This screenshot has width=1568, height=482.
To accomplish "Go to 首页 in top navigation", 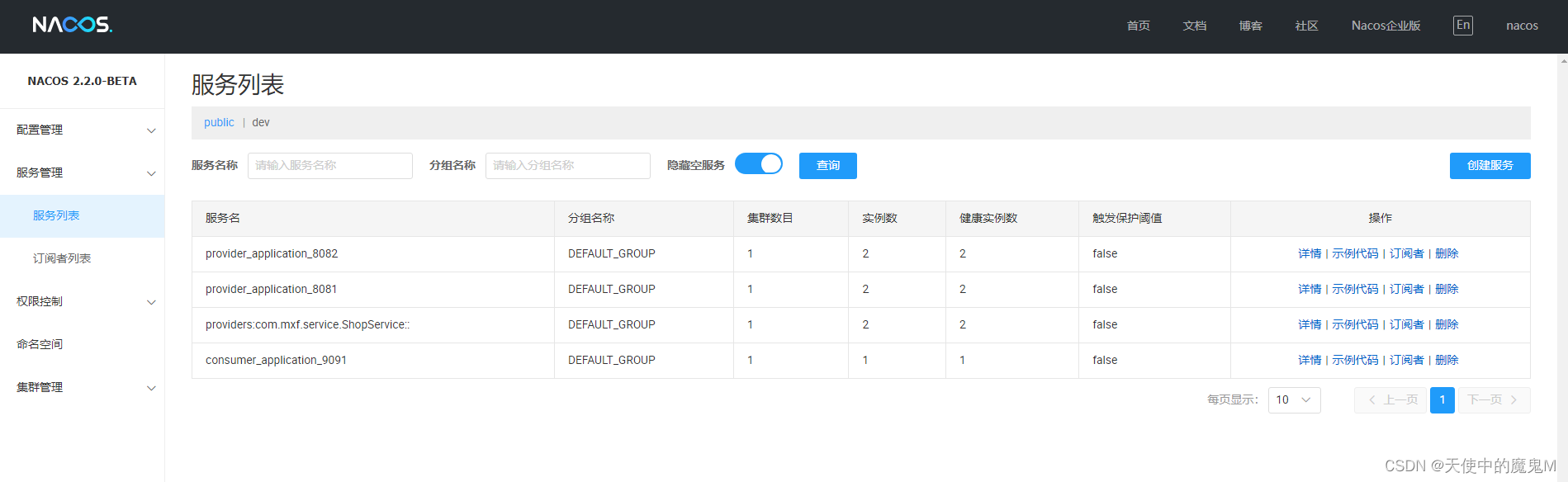I will (x=1139, y=26).
